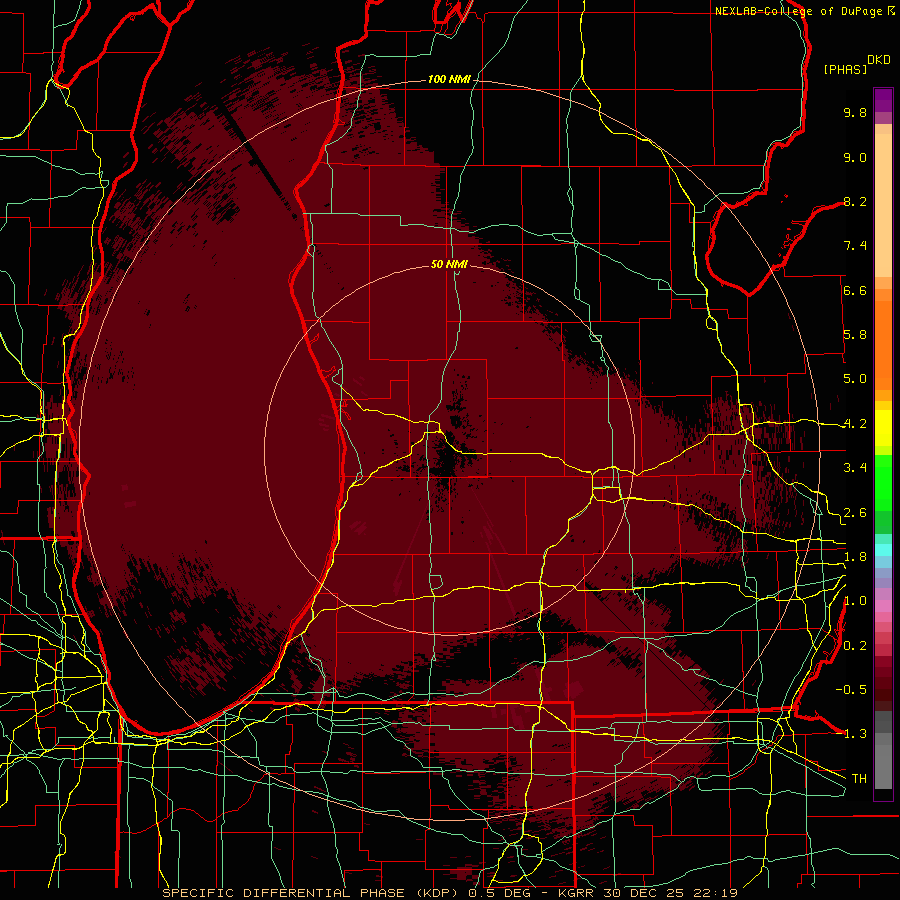Select the 5.8 scale value
Image resolution: width=900 pixels, height=900 pixels.
(x=855, y=335)
